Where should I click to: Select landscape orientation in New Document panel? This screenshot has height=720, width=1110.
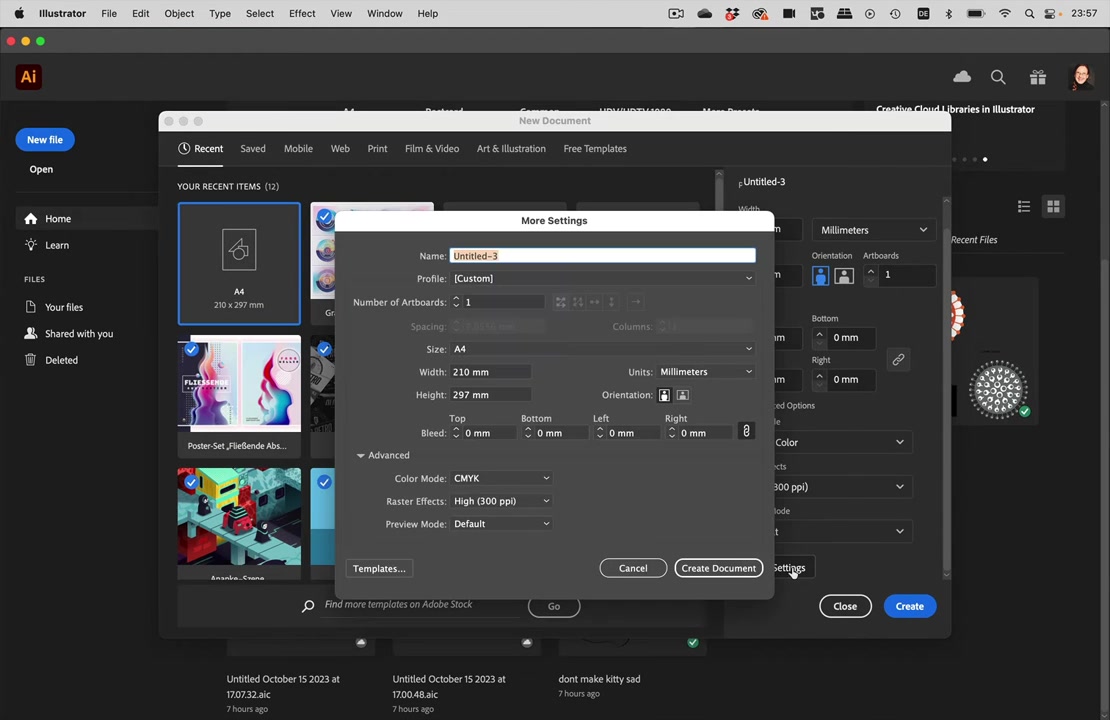[x=844, y=275]
